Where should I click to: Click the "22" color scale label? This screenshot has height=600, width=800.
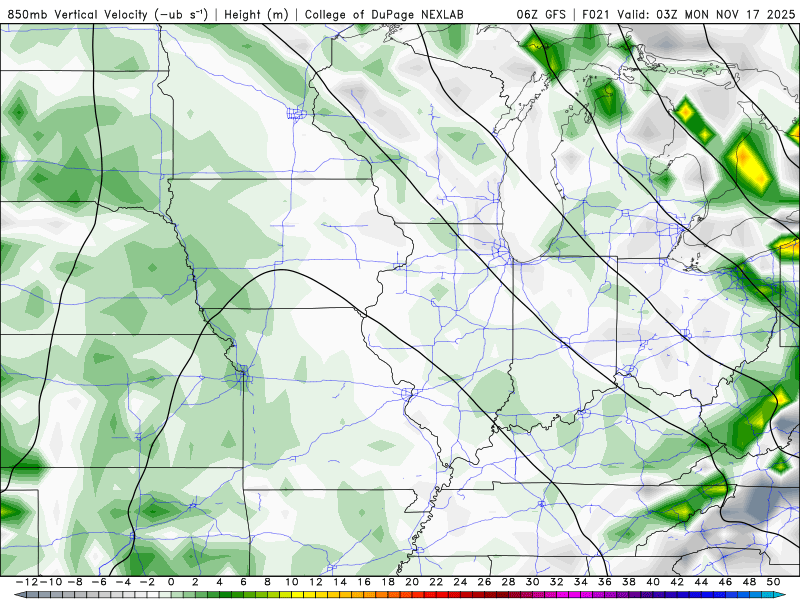(x=436, y=582)
